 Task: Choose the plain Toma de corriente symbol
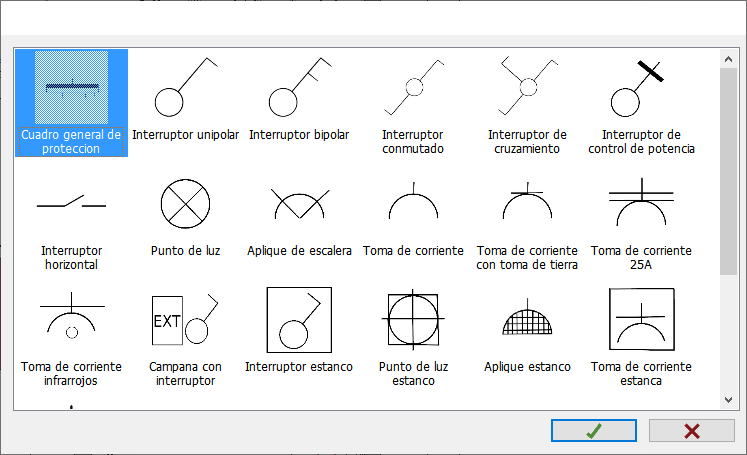(x=413, y=200)
